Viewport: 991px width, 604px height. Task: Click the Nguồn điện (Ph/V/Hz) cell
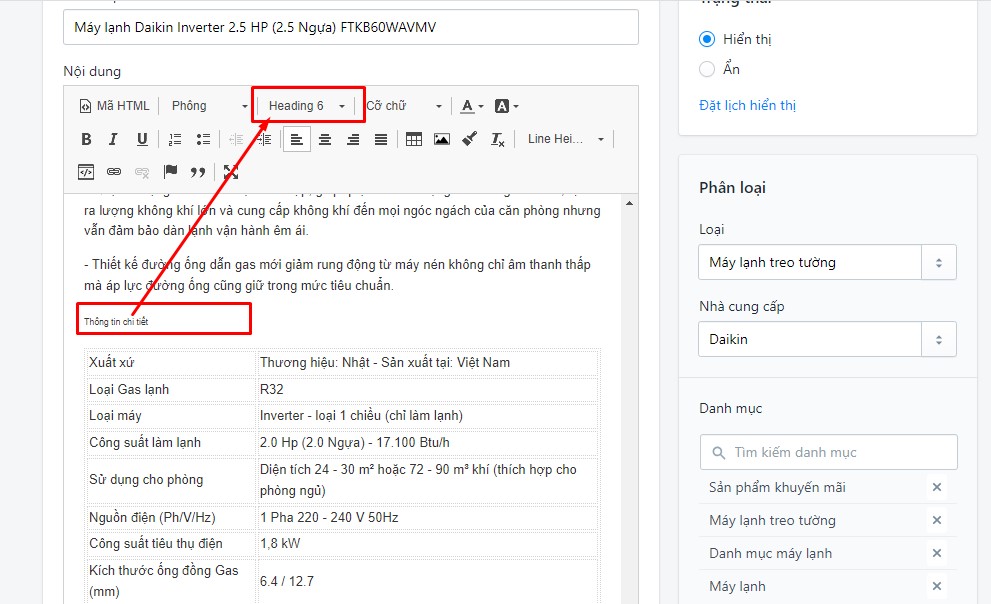click(x=171, y=517)
